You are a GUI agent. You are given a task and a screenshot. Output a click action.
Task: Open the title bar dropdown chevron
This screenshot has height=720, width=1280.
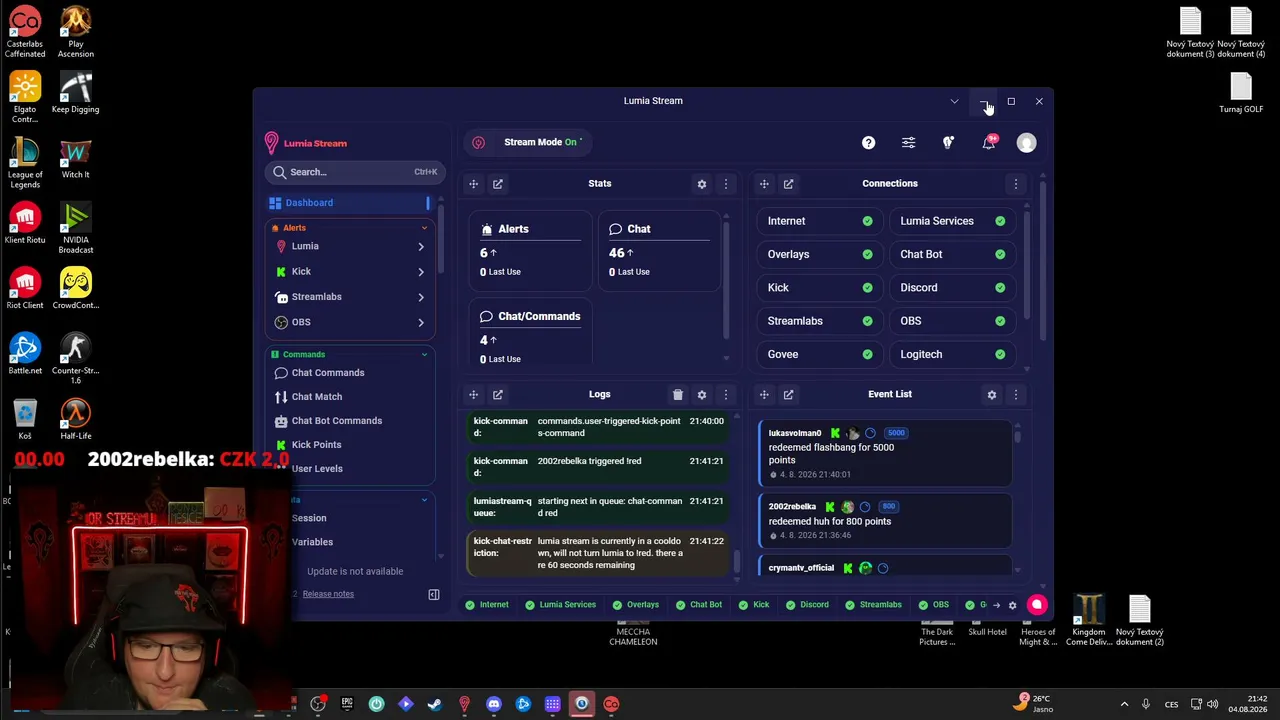(x=954, y=101)
